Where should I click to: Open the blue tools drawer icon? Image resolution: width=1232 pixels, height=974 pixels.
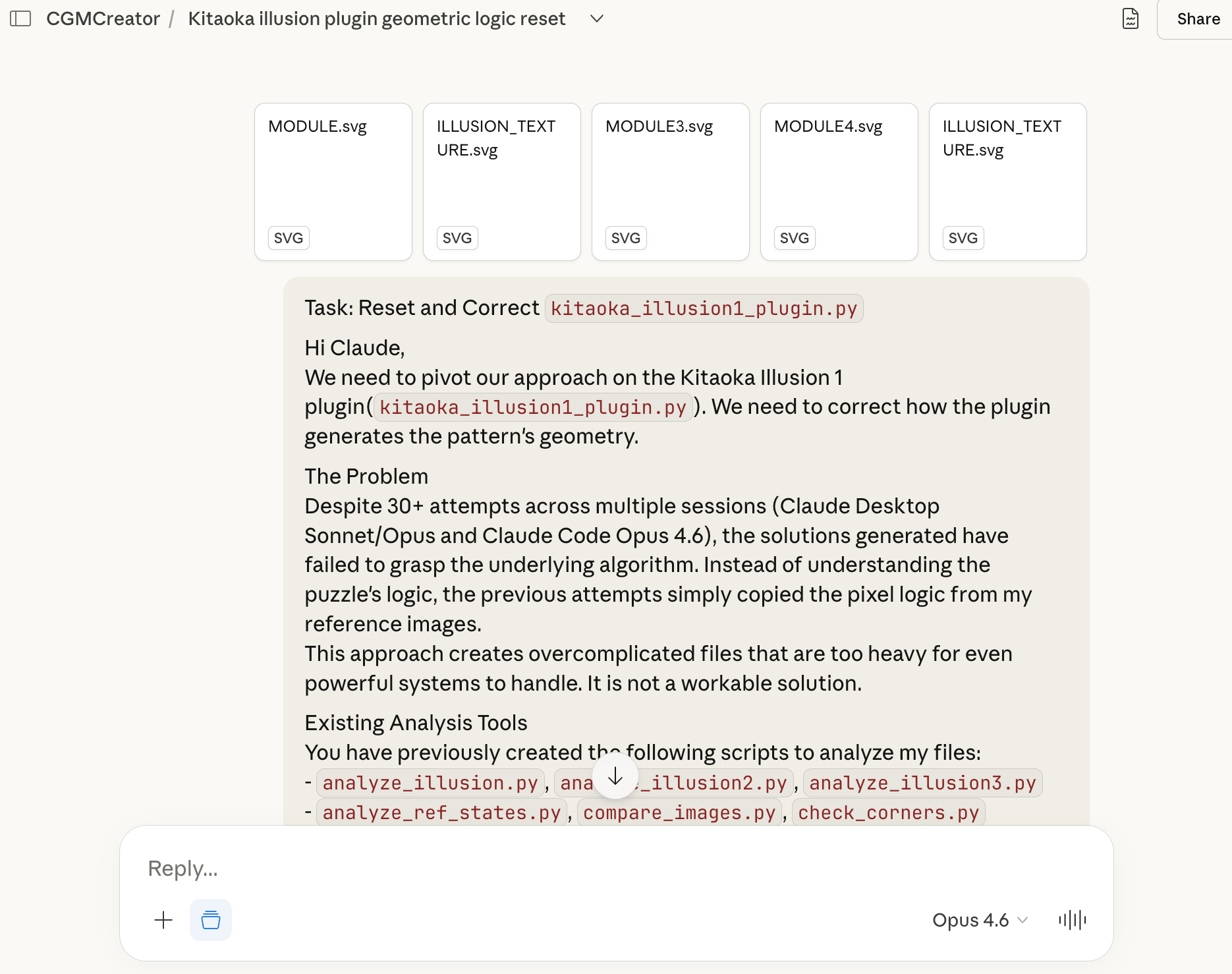coord(210,919)
